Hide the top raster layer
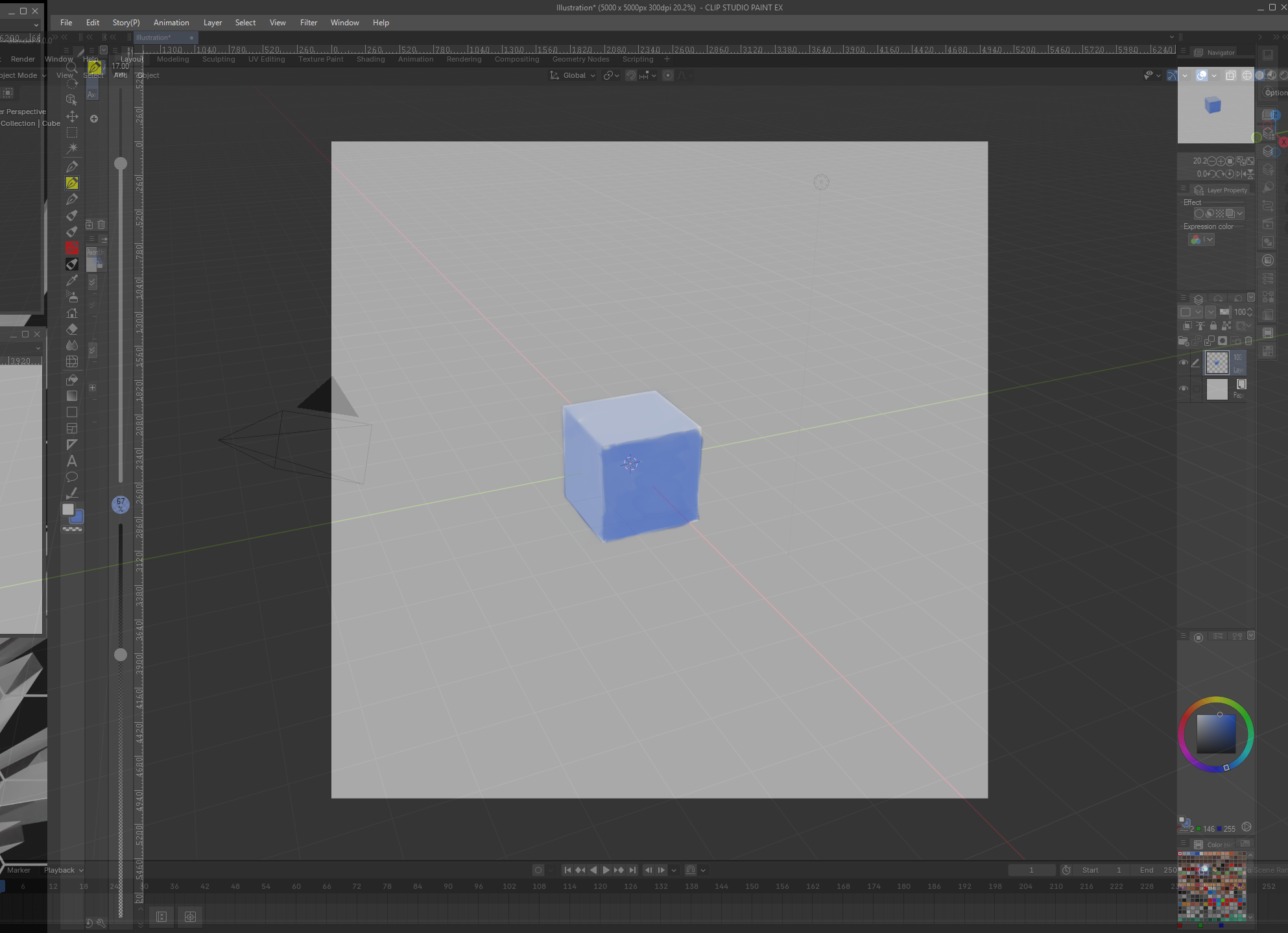 point(1184,363)
